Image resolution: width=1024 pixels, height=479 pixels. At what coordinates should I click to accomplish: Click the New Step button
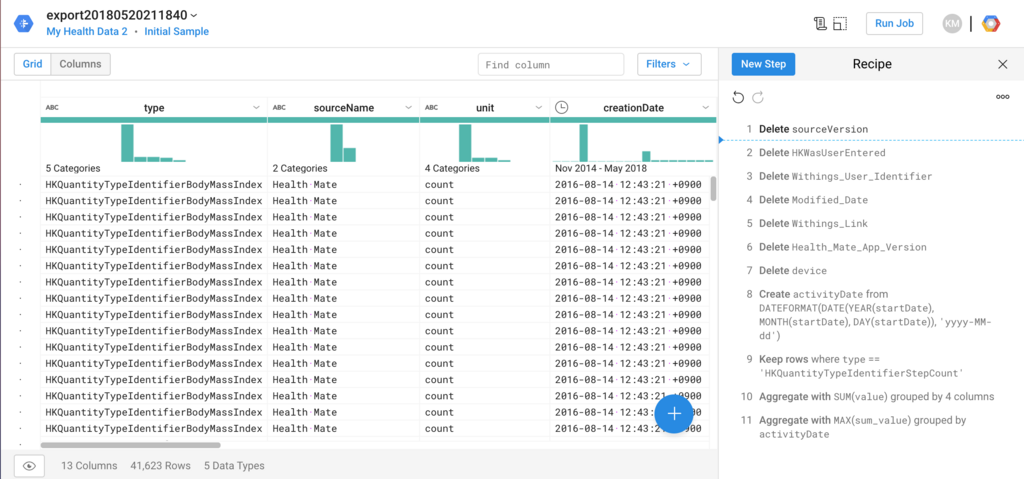point(763,64)
